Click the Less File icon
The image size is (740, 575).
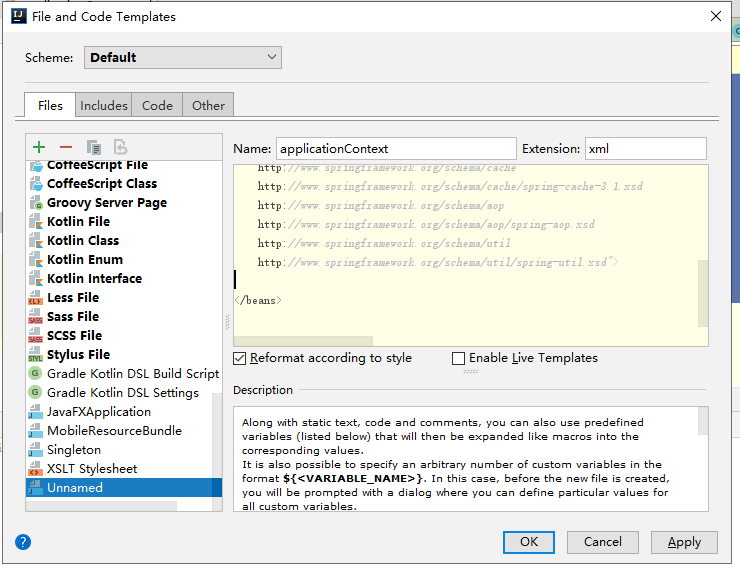[x=36, y=297]
